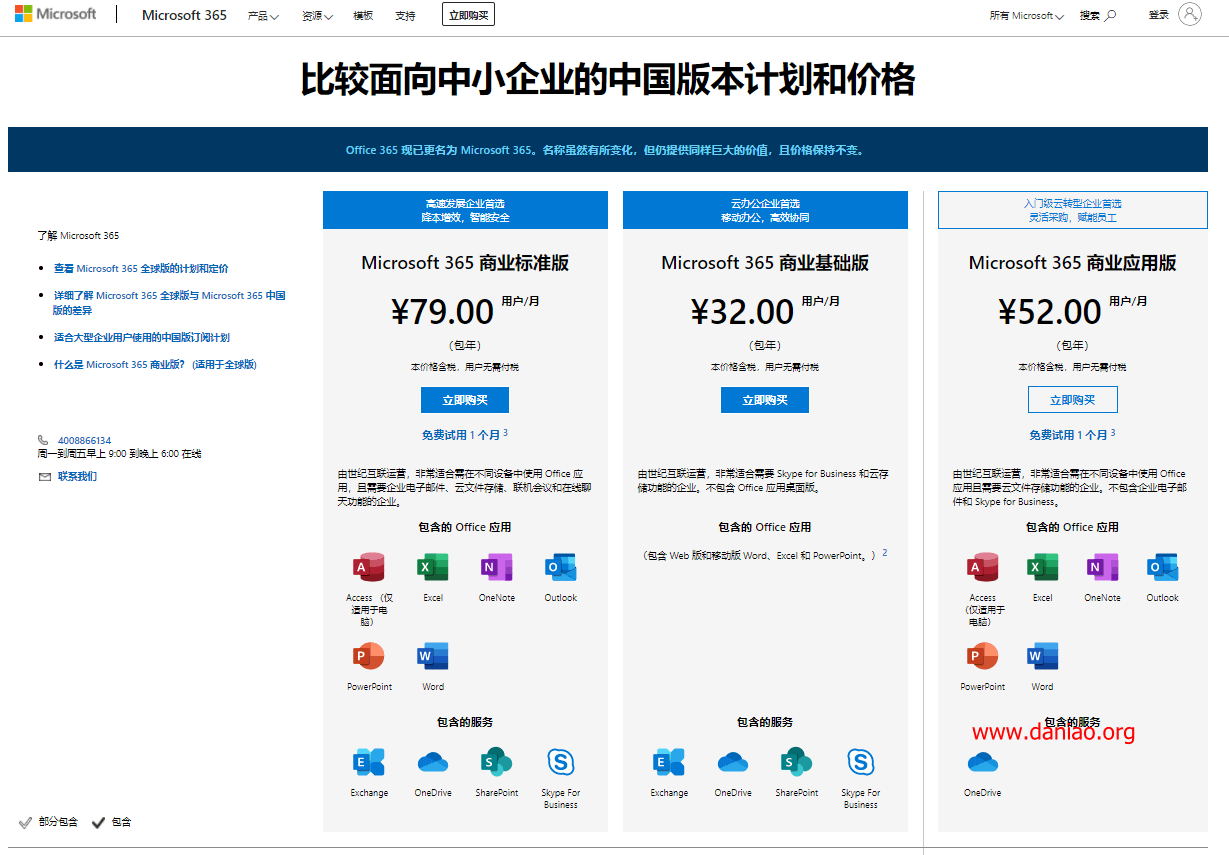Click the OneDrive icon in 商业基础版 plan

coord(733,762)
